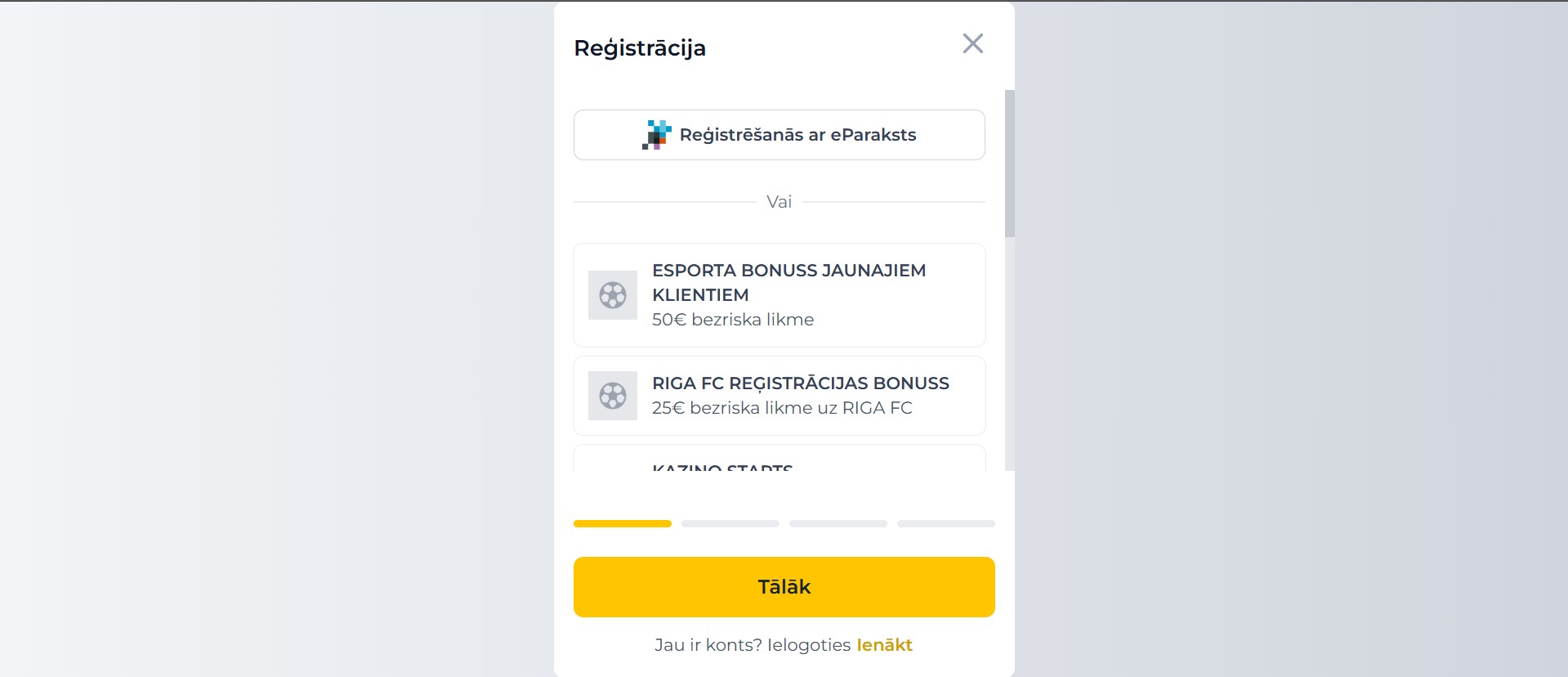Click the Vai divider label
The width and height of the screenshot is (1568, 677).
tap(780, 202)
